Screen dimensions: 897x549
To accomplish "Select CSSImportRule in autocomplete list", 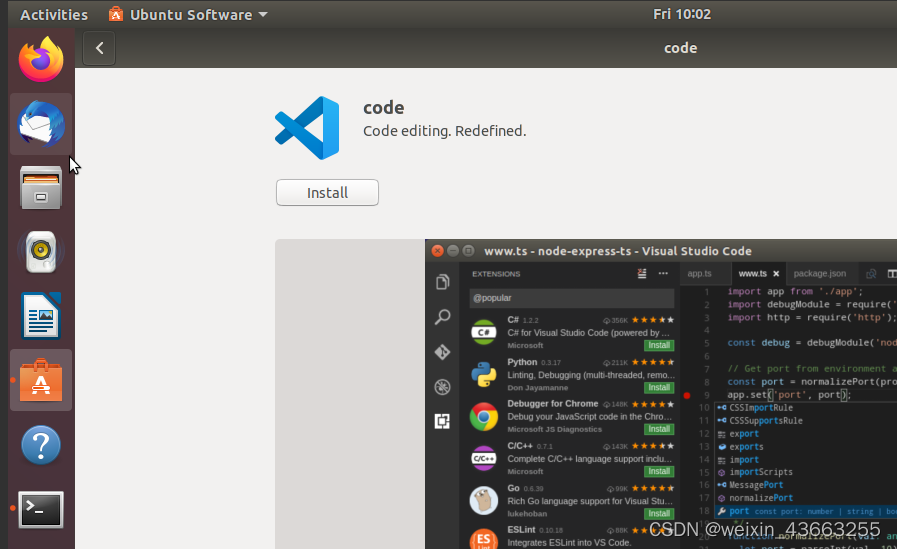I will [761, 408].
